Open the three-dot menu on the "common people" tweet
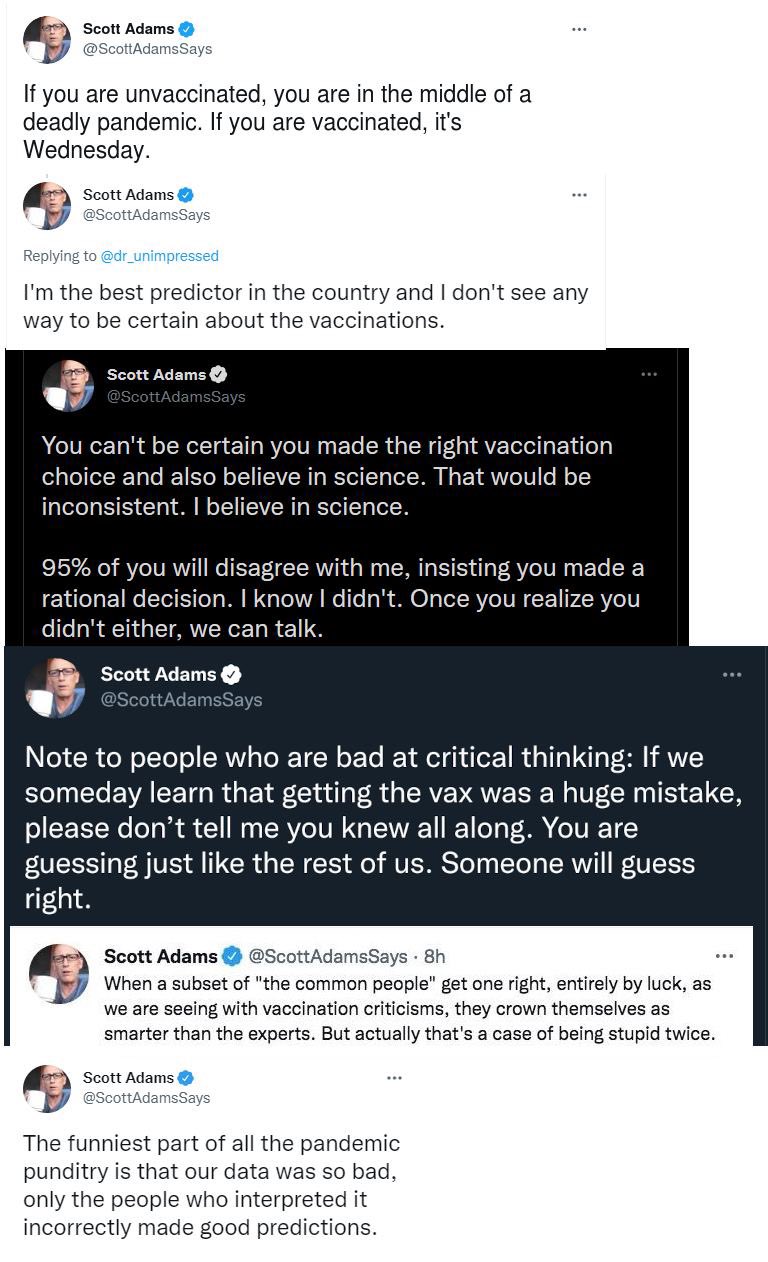This screenshot has height=1262, width=768. coord(725,956)
